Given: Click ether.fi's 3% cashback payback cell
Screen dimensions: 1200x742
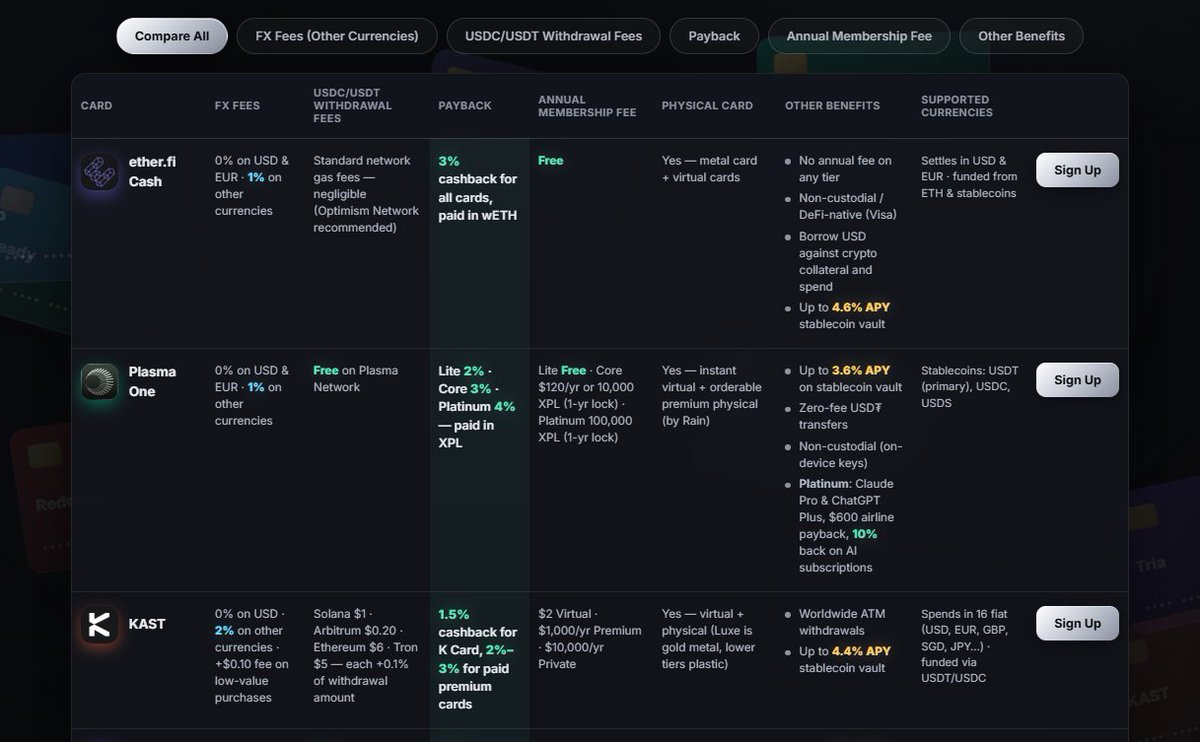Looking at the screenshot, I should click(x=478, y=188).
